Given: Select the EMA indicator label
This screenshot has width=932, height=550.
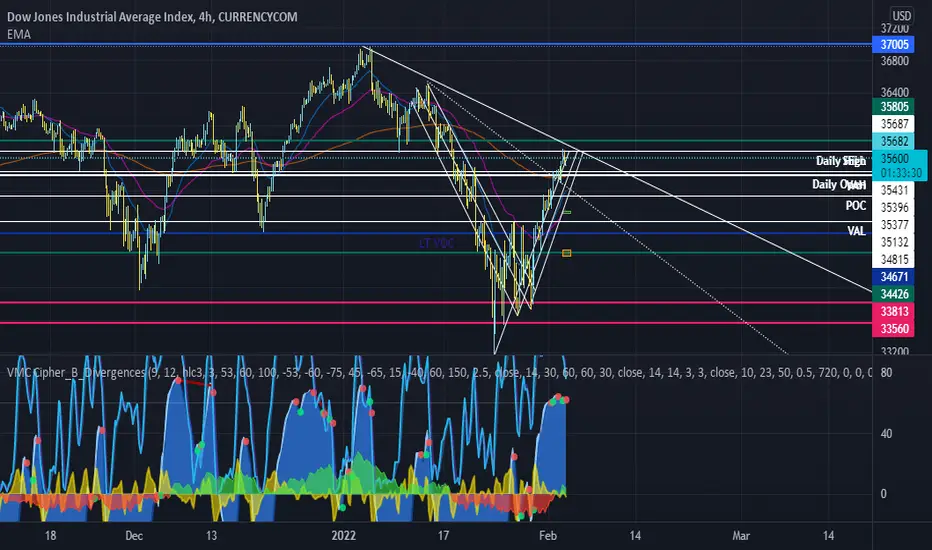Looking at the screenshot, I should tap(19, 34).
